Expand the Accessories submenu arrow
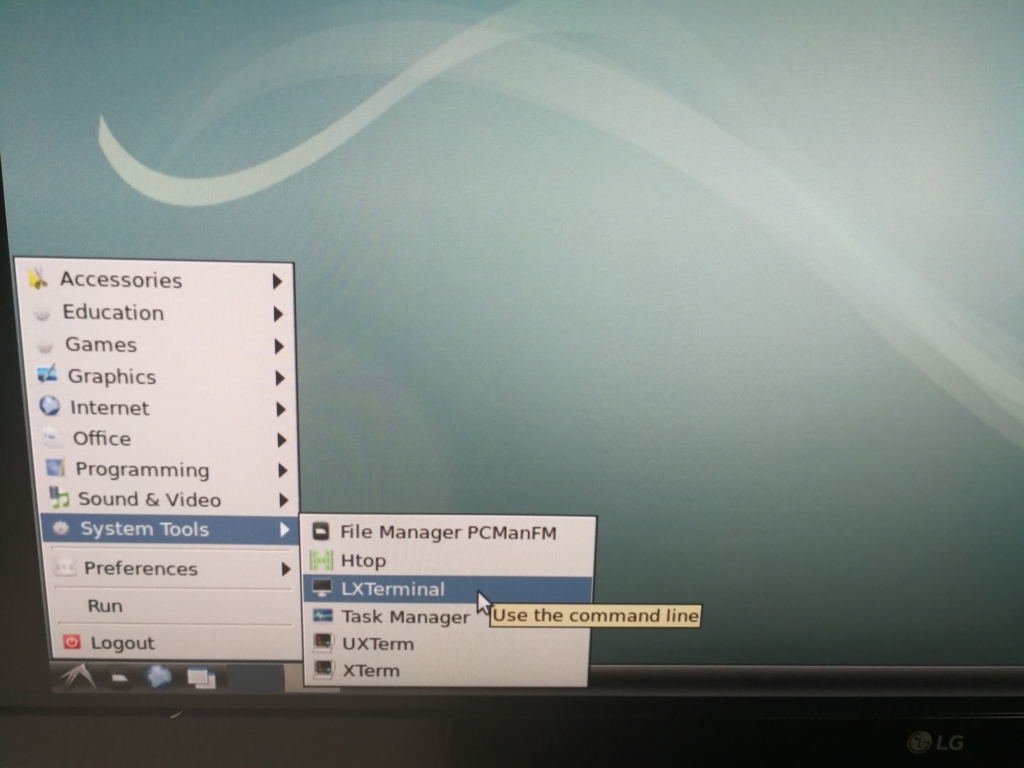Image resolution: width=1024 pixels, height=768 pixels. 277,281
